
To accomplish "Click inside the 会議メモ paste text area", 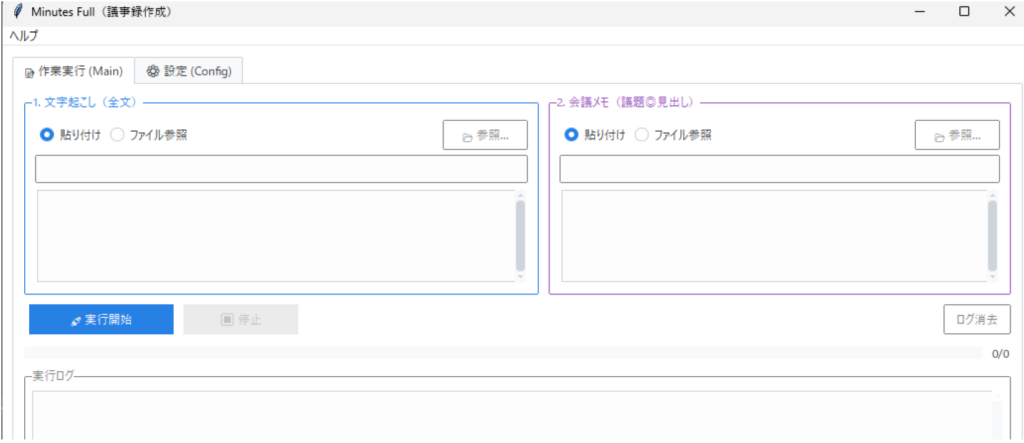I will (772, 236).
